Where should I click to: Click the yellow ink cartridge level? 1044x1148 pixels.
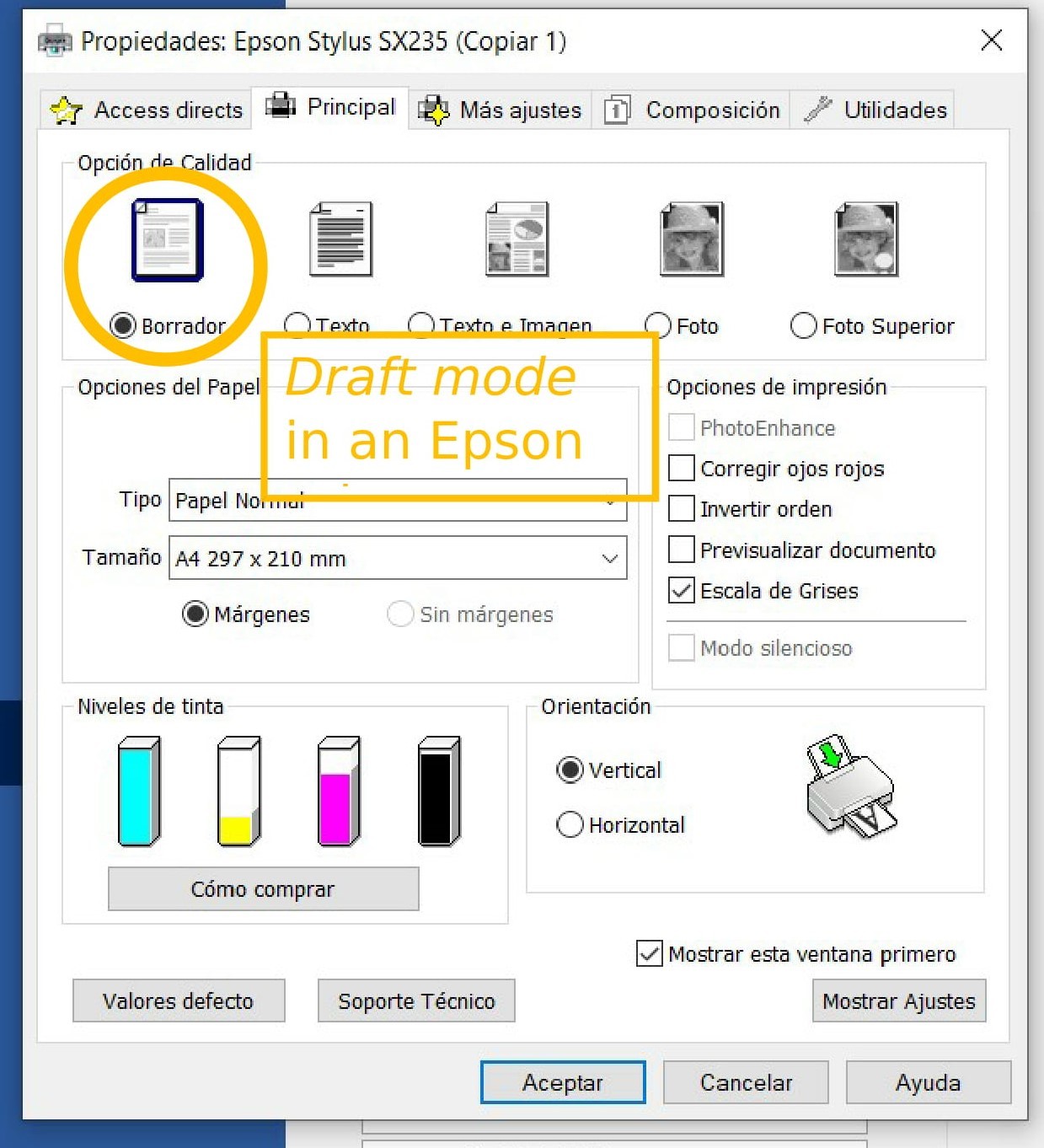click(239, 791)
